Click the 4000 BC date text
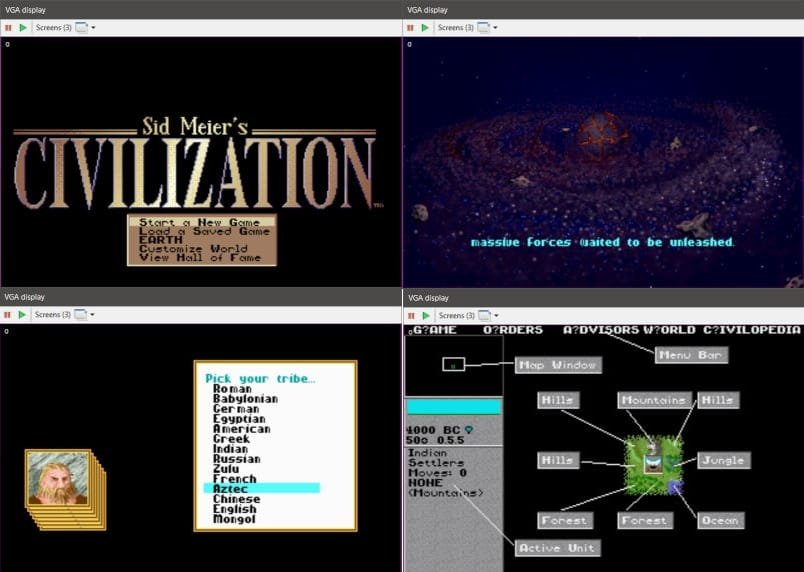Screen dimensions: 804x572 click(433, 430)
